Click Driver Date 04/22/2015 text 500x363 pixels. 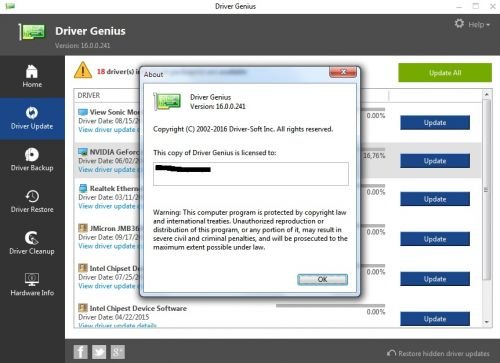[114, 317]
